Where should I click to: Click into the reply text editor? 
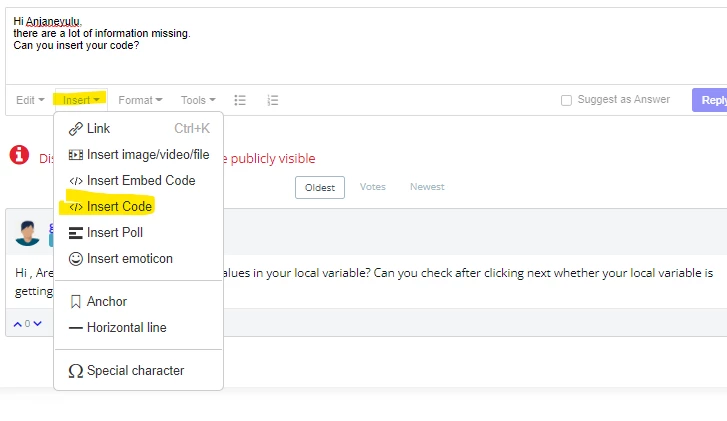[x=366, y=46]
